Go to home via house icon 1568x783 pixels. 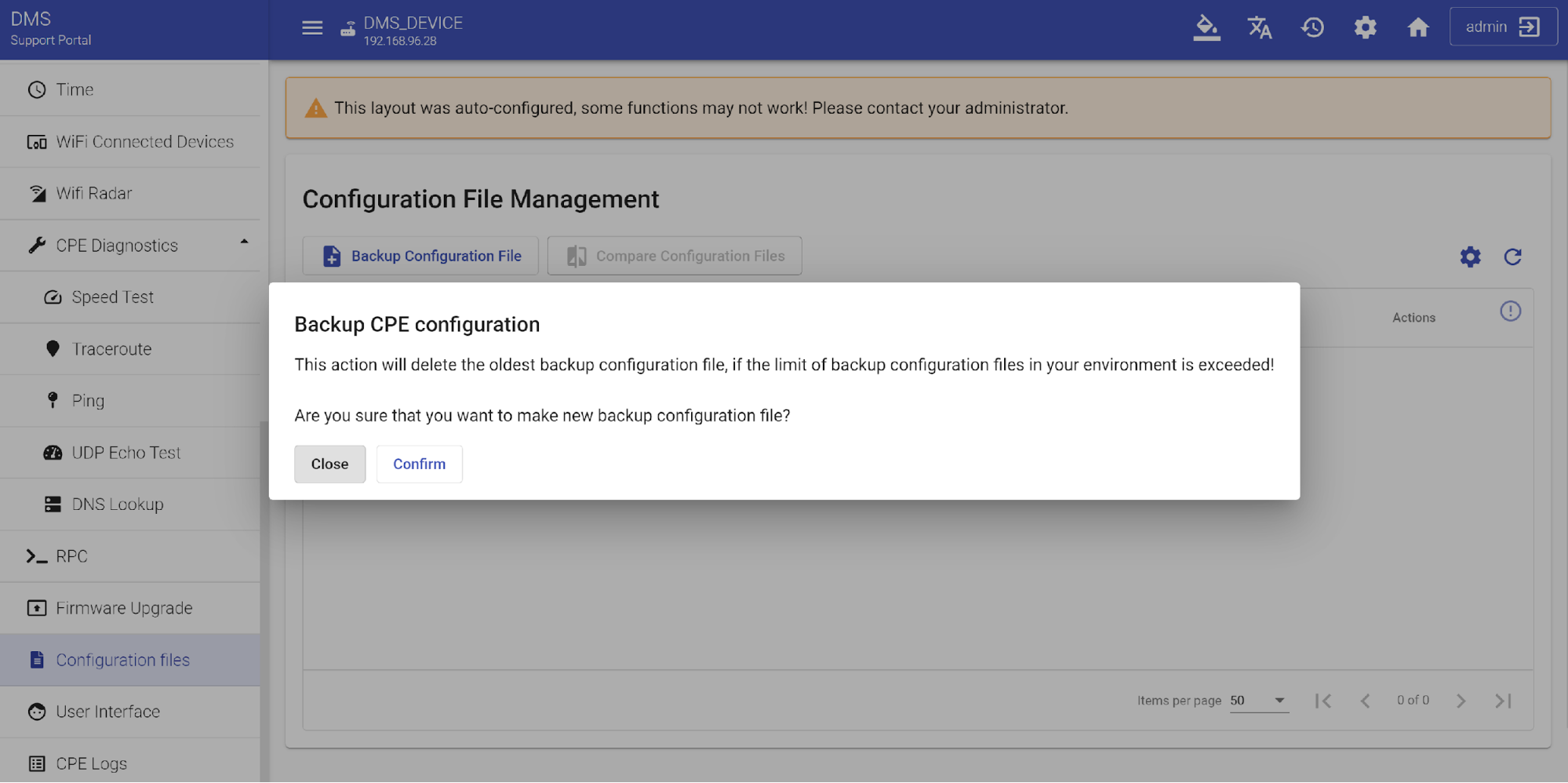pyautogui.click(x=1417, y=28)
